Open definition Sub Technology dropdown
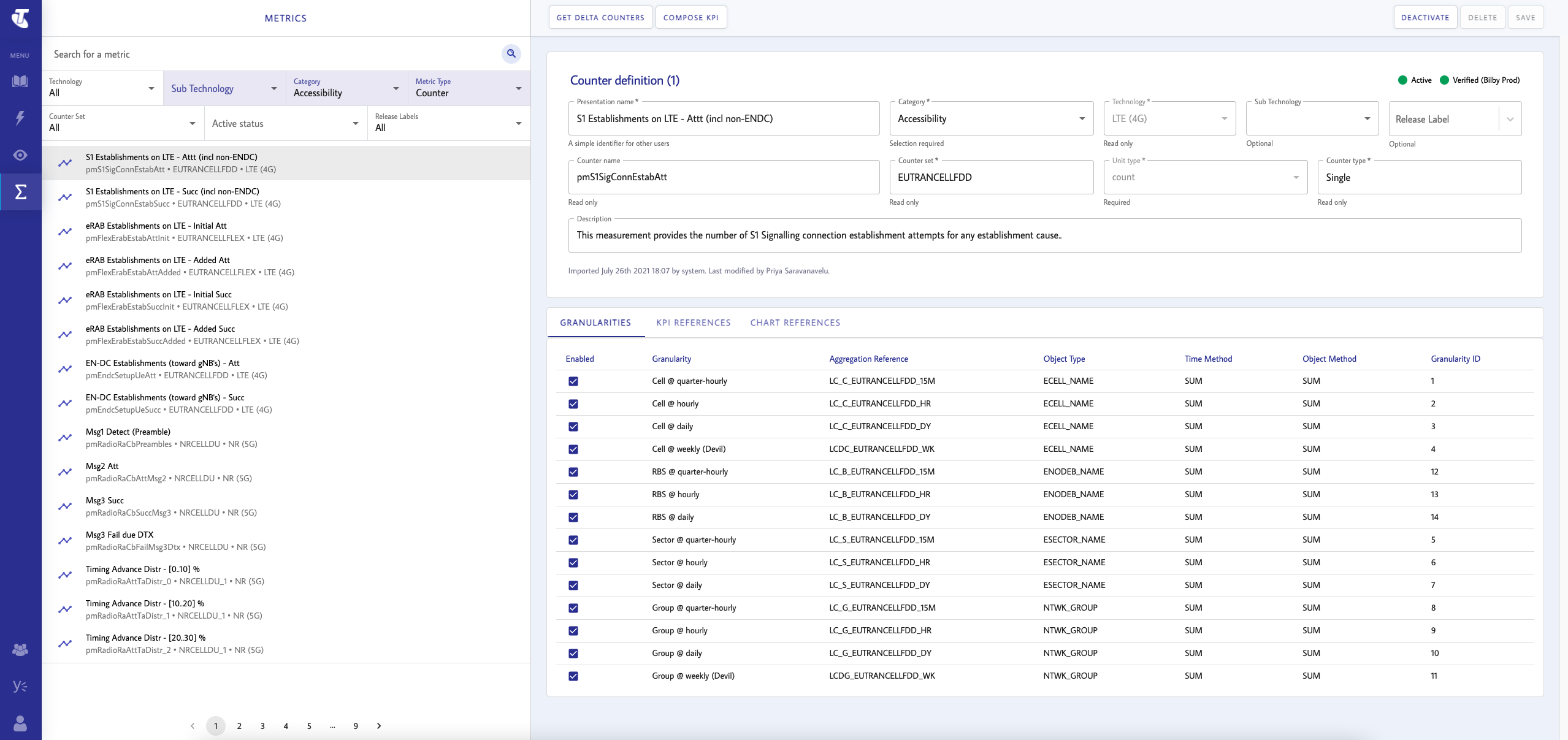 point(1312,118)
